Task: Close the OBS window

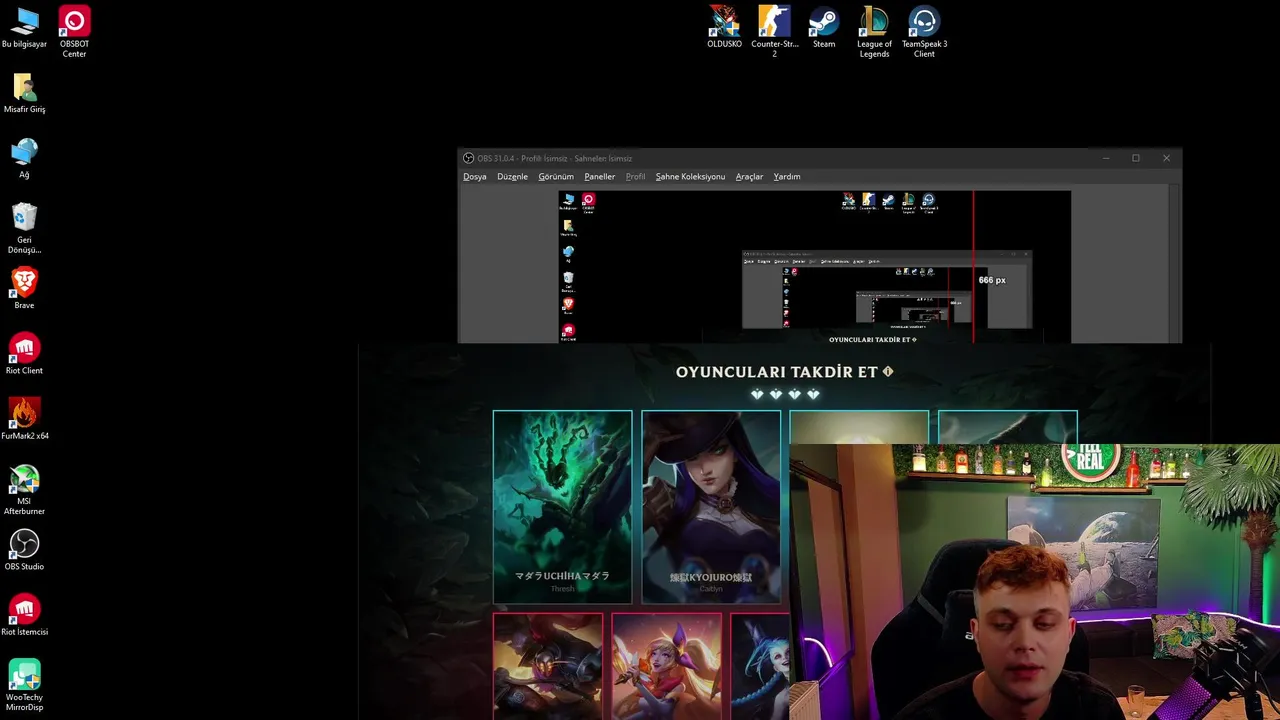Action: (1166, 158)
